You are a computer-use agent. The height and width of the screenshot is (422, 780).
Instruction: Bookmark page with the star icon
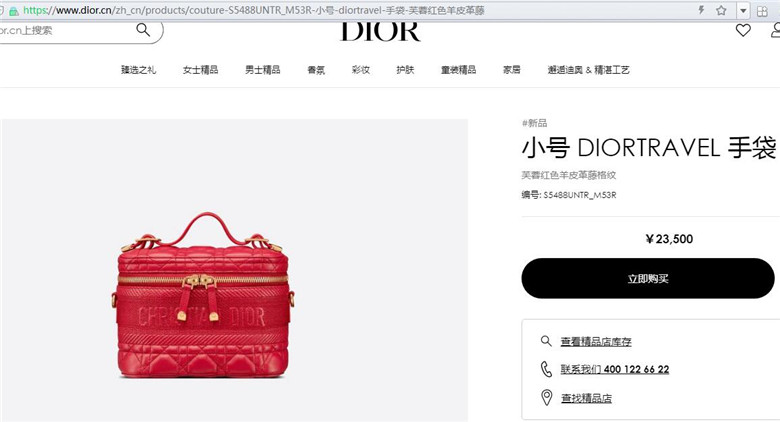[x=721, y=10]
